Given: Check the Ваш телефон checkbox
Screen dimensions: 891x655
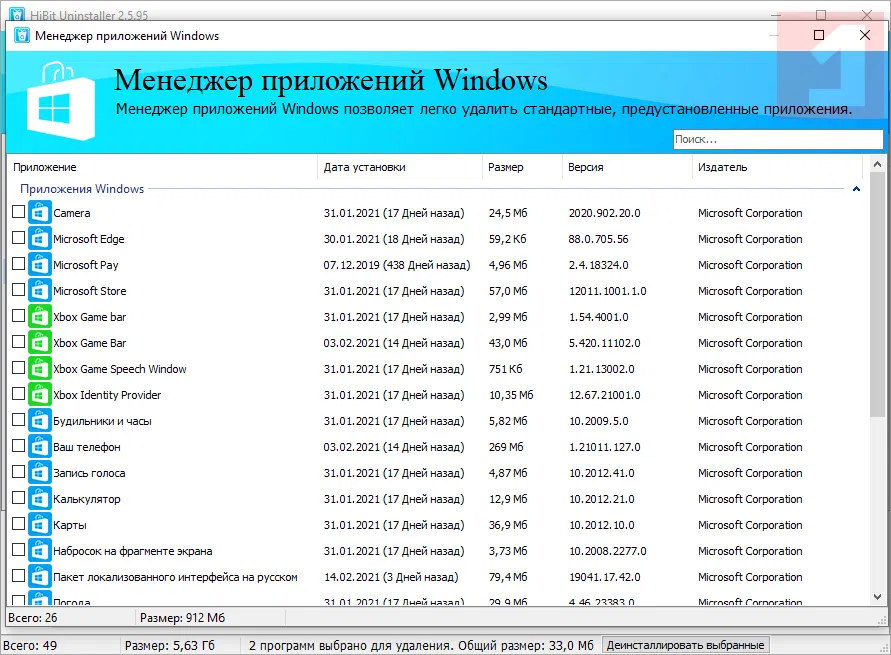Looking at the screenshot, I should click(x=18, y=445).
